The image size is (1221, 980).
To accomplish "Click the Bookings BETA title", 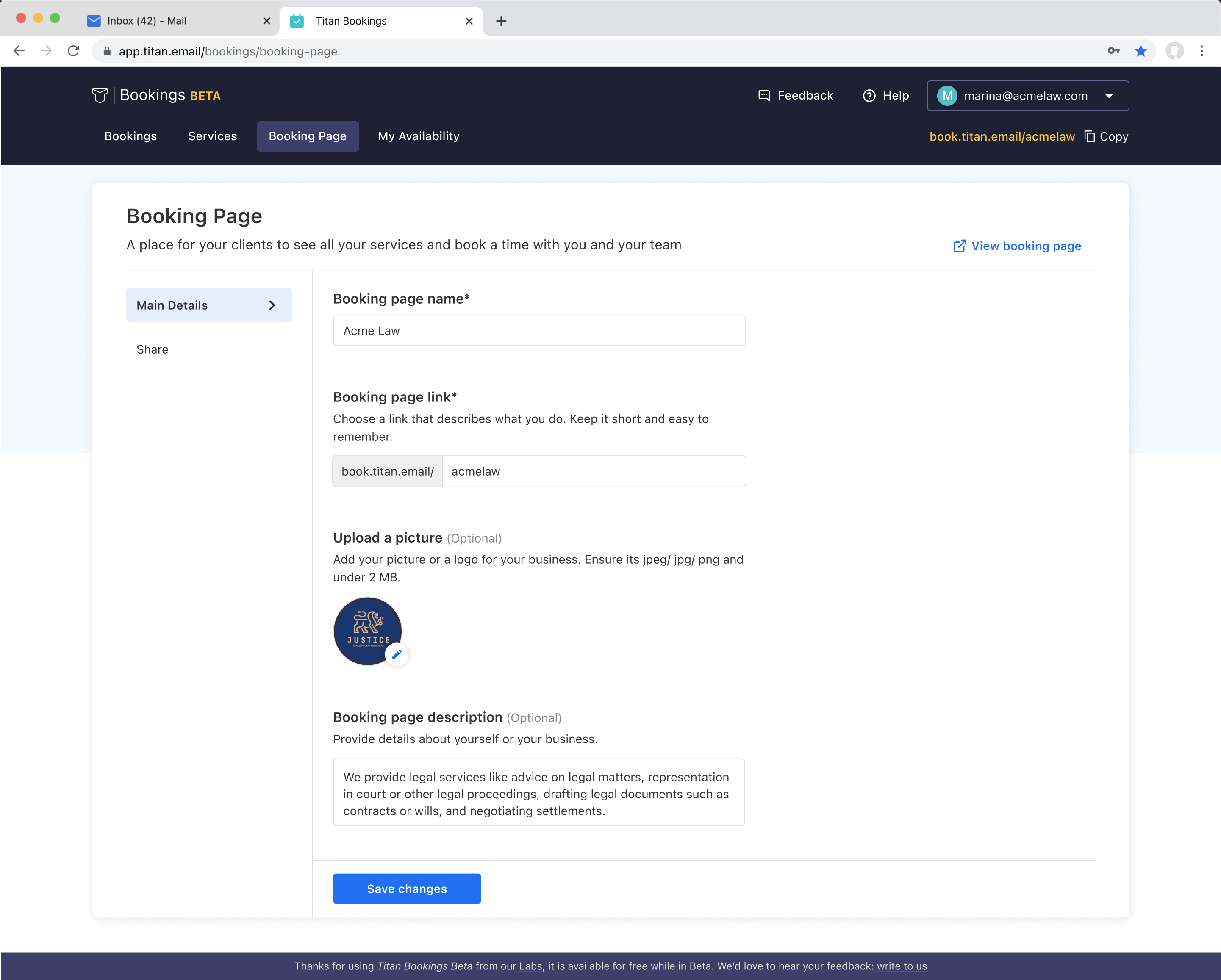I will point(170,95).
